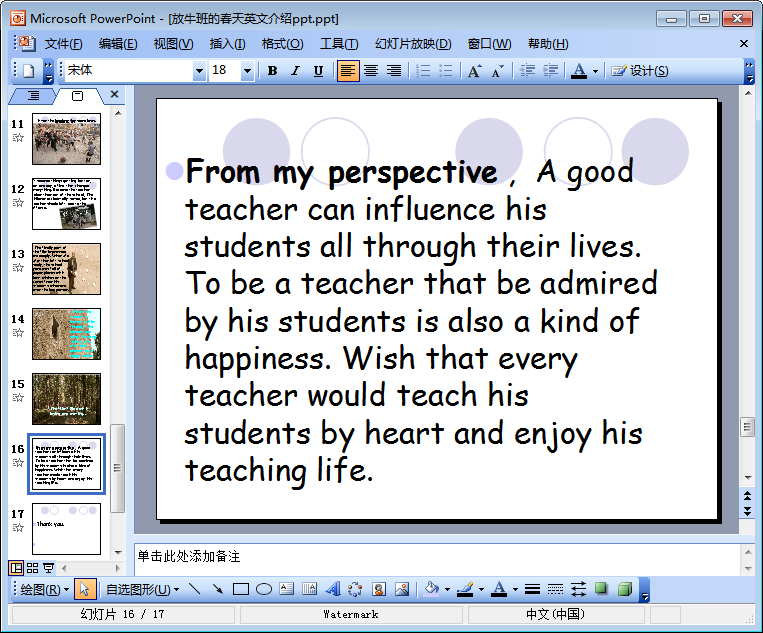Insert clip art
Viewport: 763px width, 633px height.
point(379,589)
